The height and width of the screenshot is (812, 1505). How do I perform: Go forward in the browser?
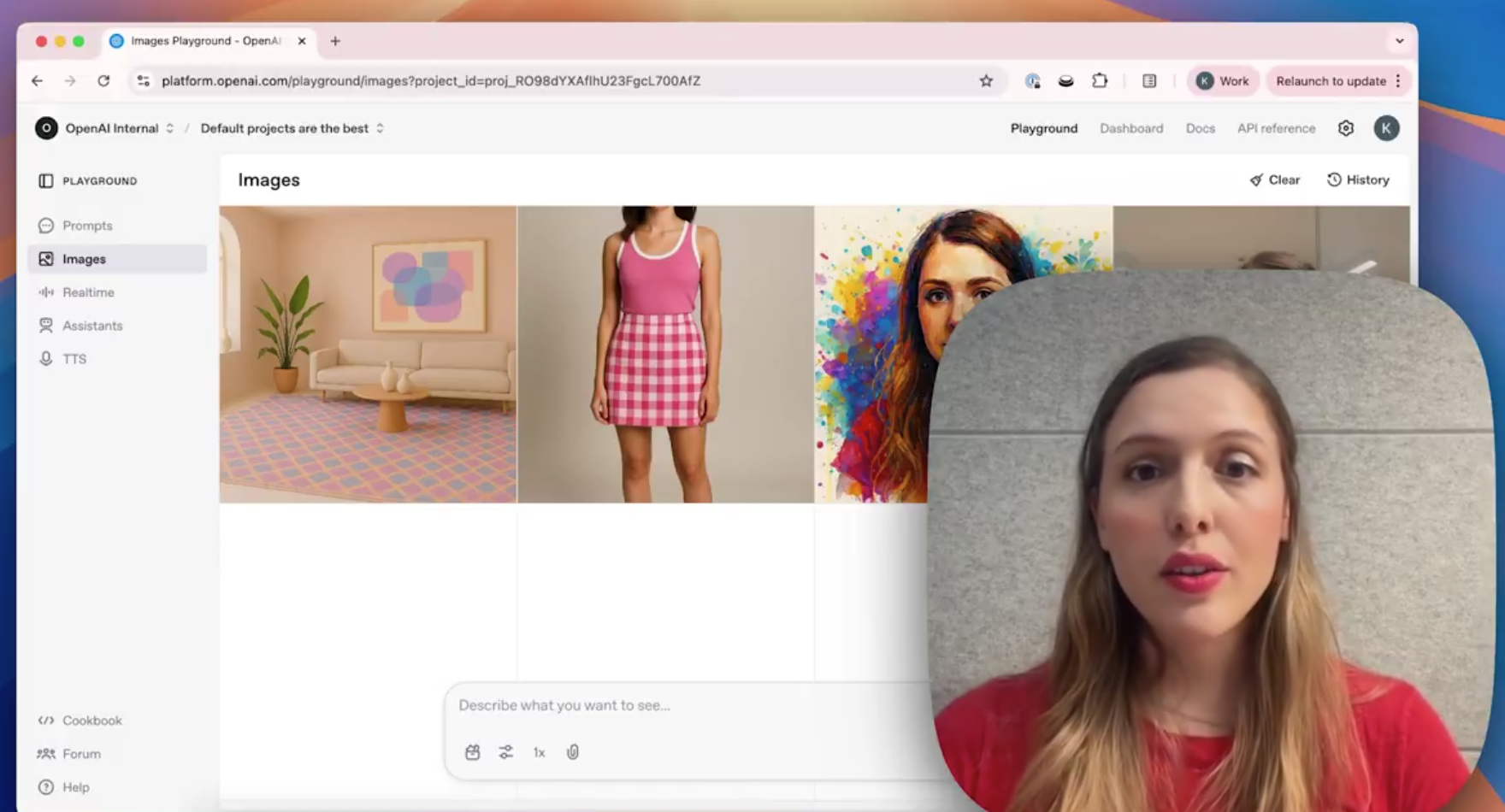pos(70,81)
